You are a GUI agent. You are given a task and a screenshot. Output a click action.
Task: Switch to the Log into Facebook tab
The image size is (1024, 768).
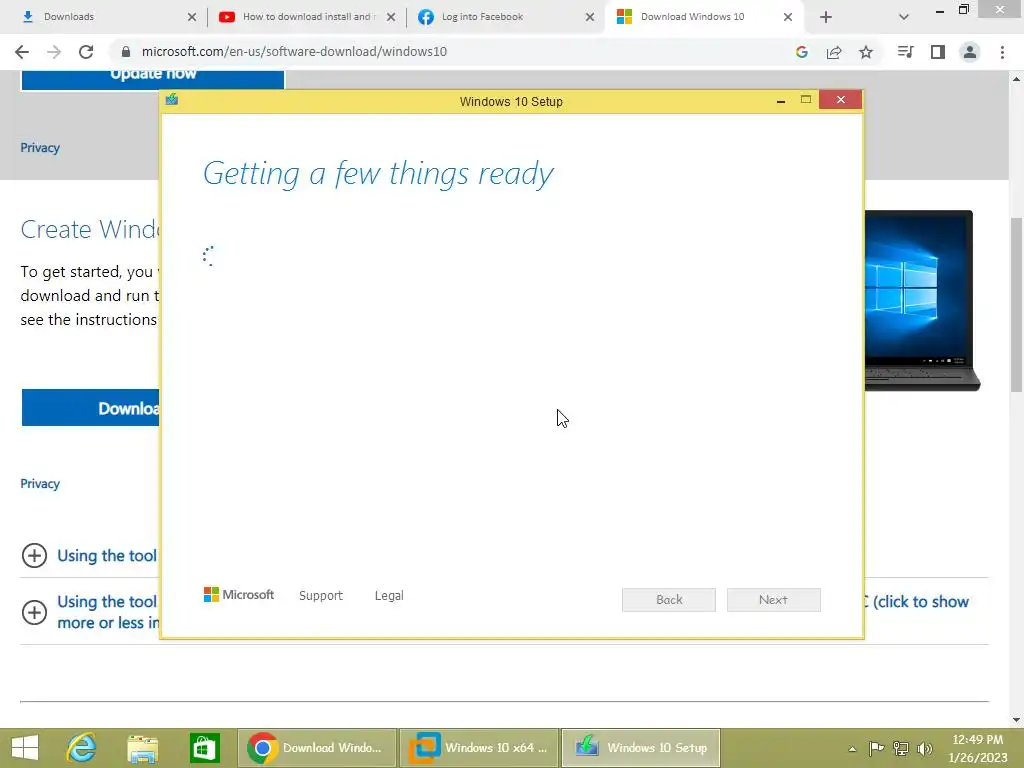[506, 17]
